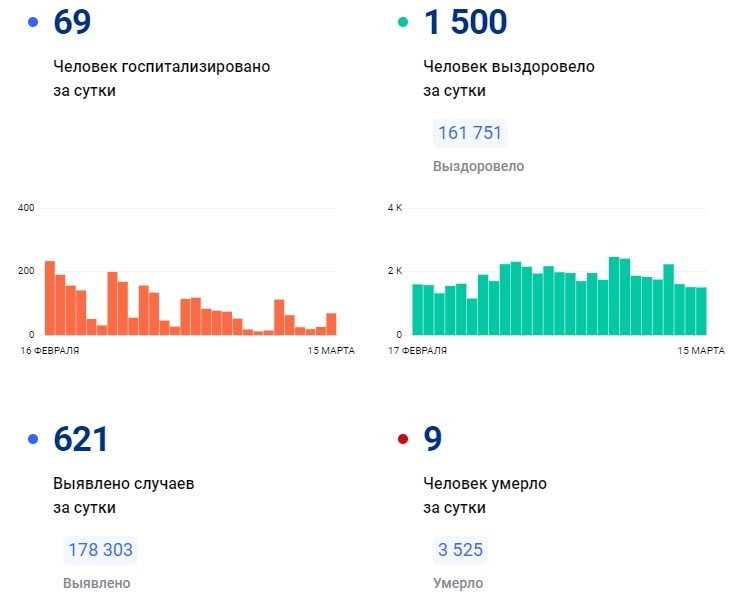This screenshot has width=754, height=594.
Task: Click the 4 K axis label on green chart
Action: coord(394,208)
